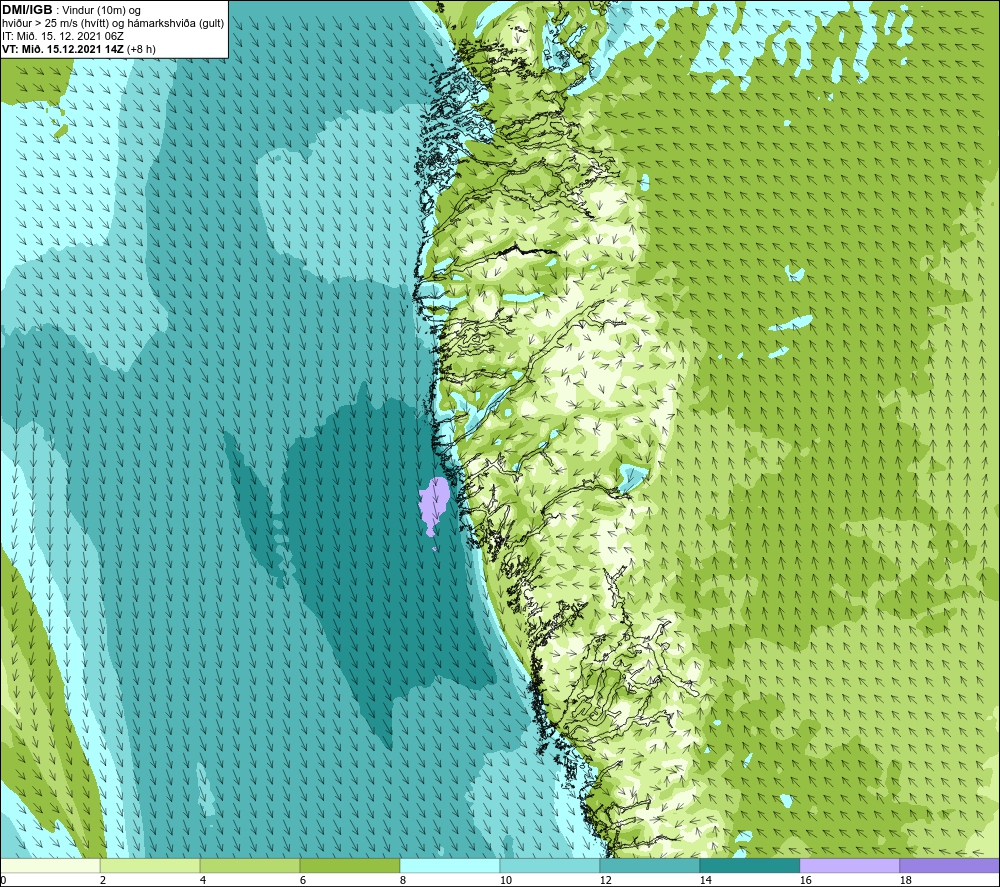The height and width of the screenshot is (887, 1000).
Task: Click the 14–16 m/s dark teal legend swatch
Action: [x=749, y=865]
